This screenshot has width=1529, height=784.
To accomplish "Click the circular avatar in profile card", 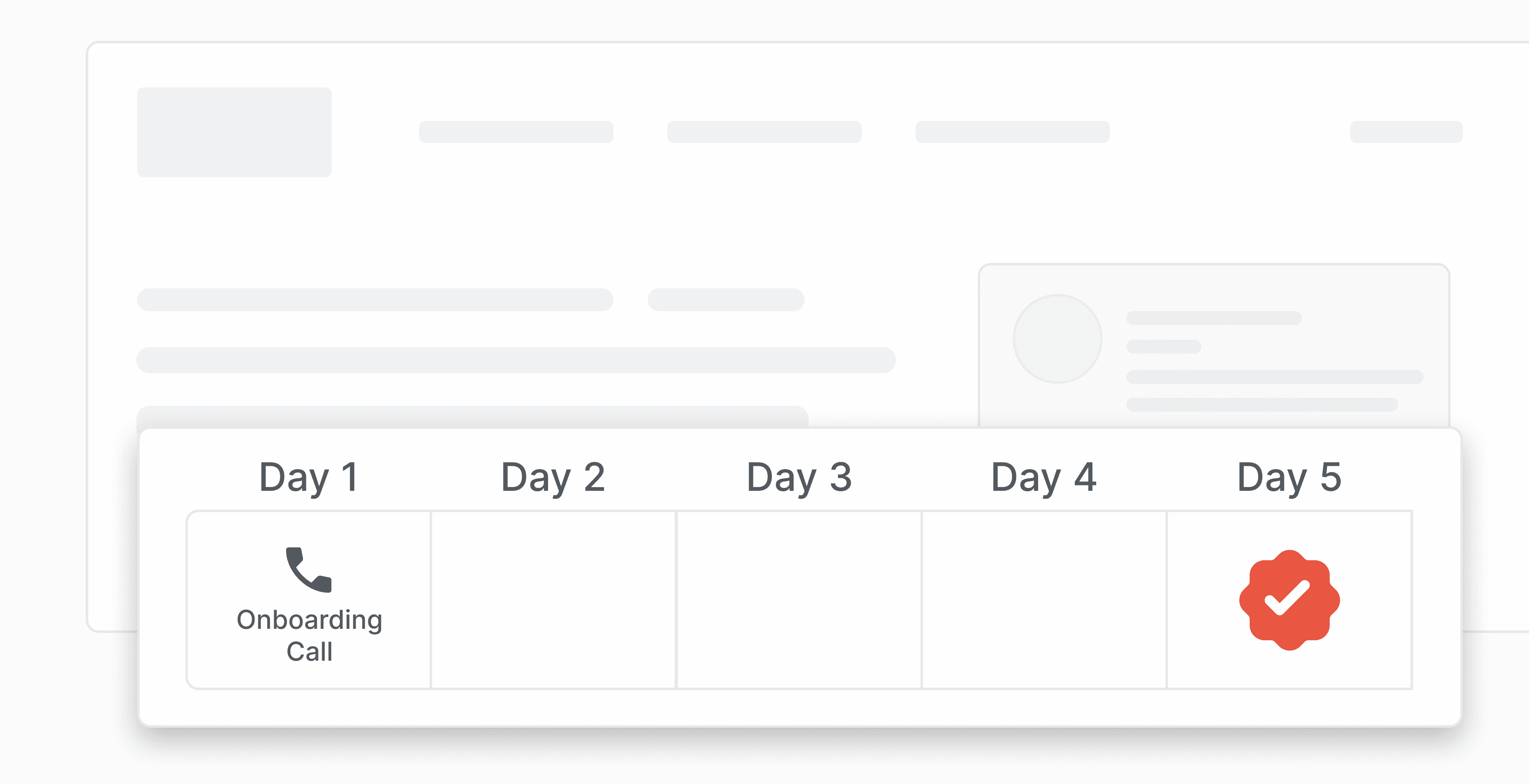I will pyautogui.click(x=1057, y=339).
